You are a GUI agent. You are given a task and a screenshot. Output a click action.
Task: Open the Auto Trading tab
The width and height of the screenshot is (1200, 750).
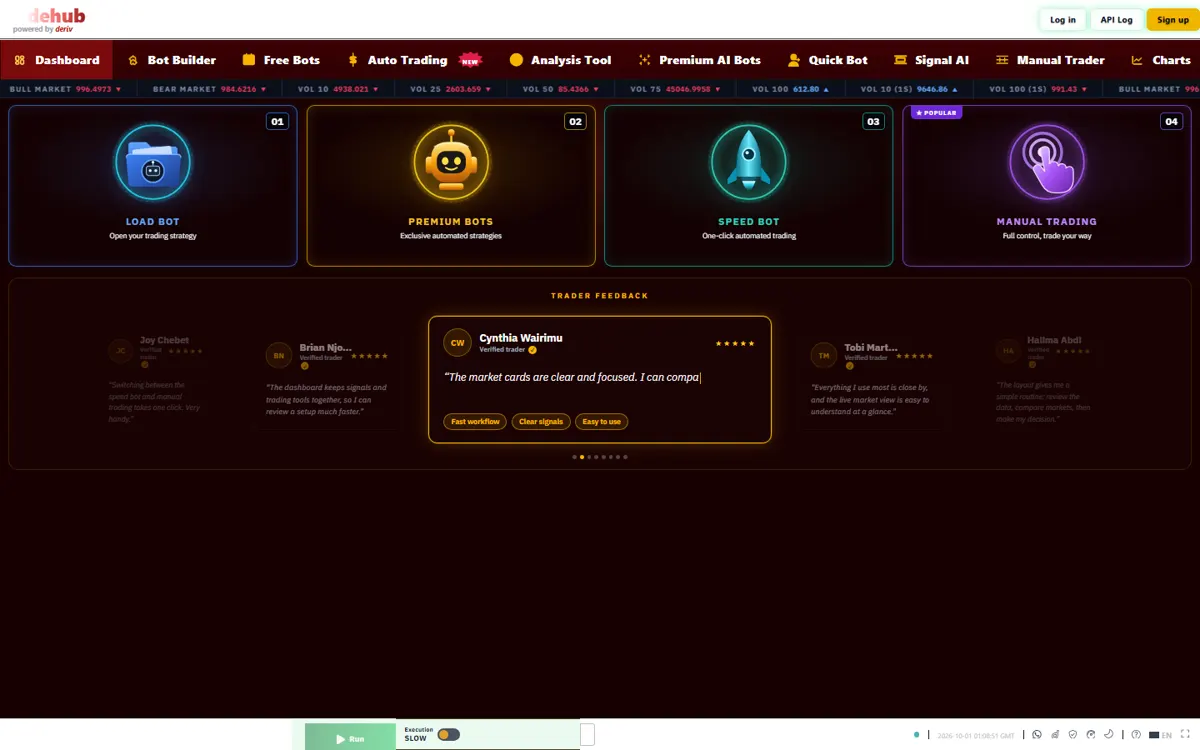414,60
